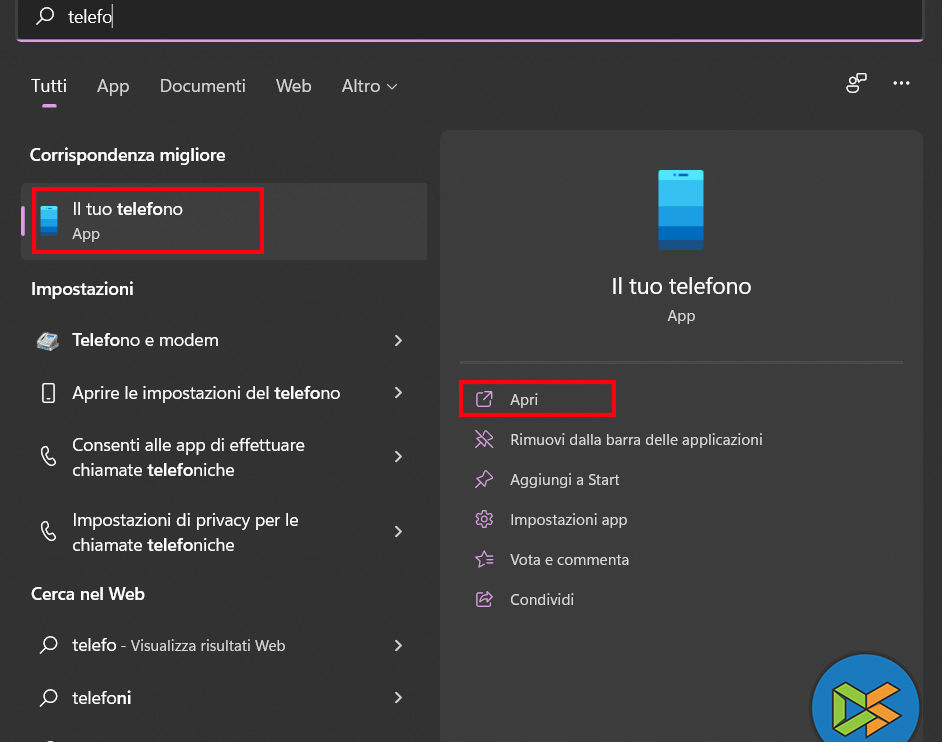Click the share icon beside Condividi
The height and width of the screenshot is (742, 942).
pyautogui.click(x=484, y=600)
